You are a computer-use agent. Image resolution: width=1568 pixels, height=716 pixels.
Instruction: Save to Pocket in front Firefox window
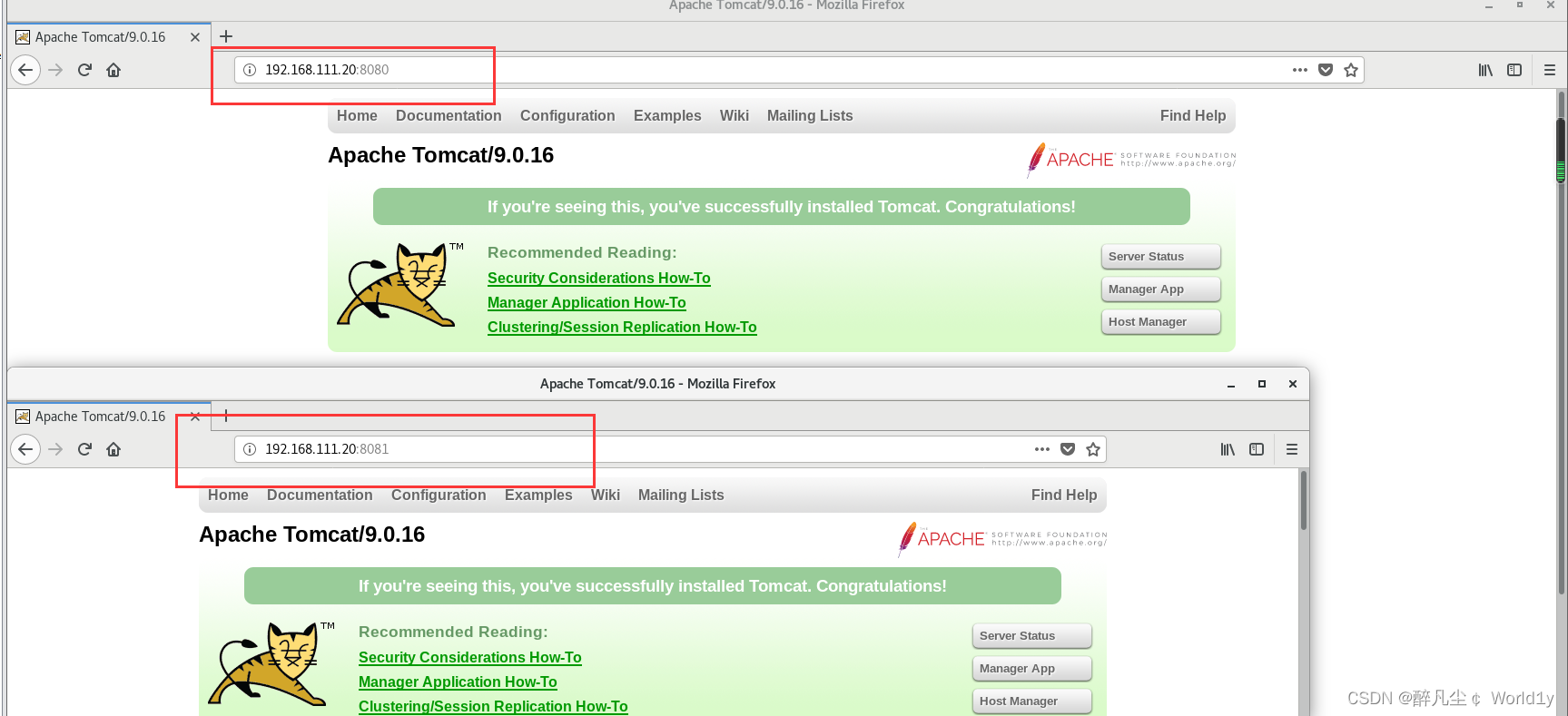pyautogui.click(x=1068, y=449)
